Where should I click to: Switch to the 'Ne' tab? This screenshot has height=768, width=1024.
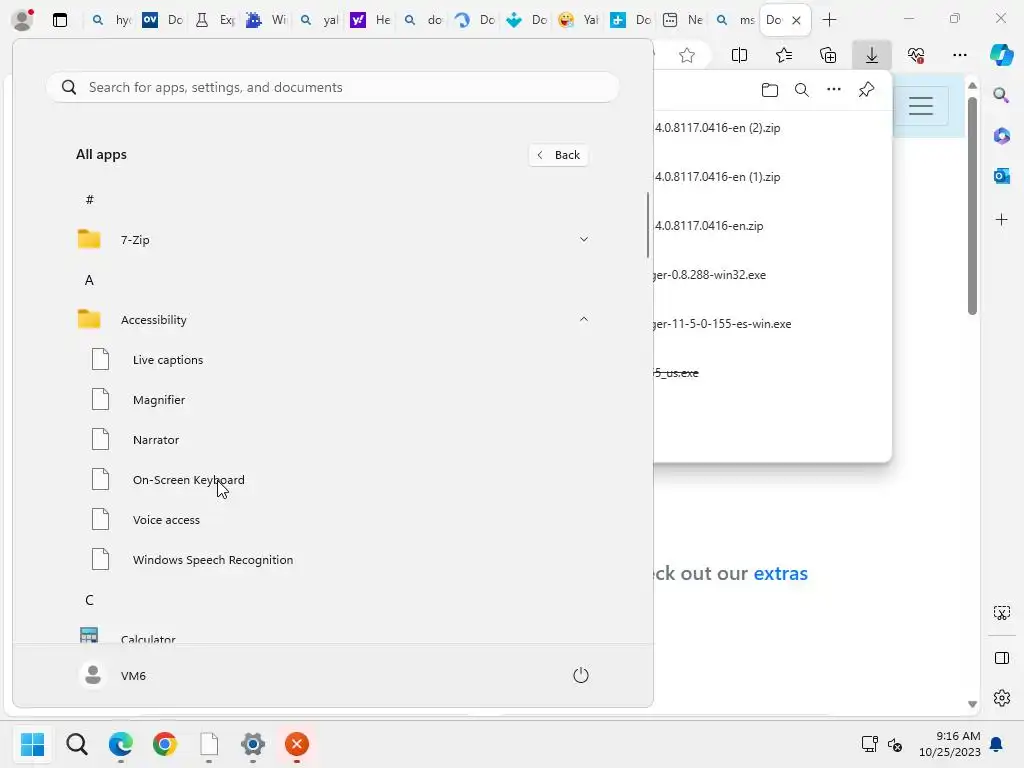tap(683, 20)
